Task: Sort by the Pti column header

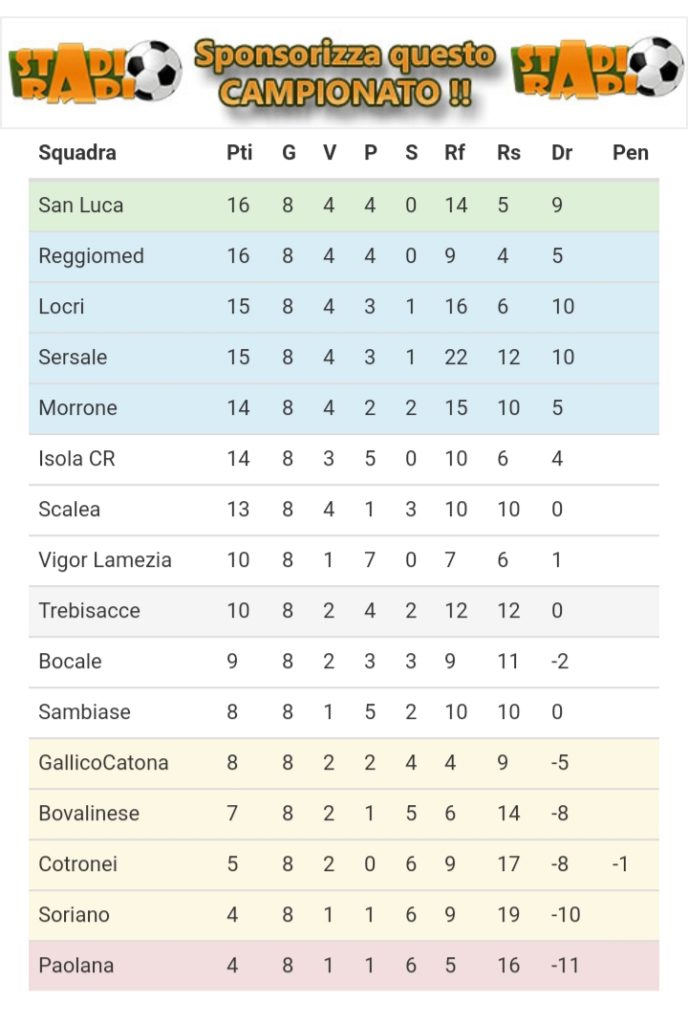Action: [239, 153]
